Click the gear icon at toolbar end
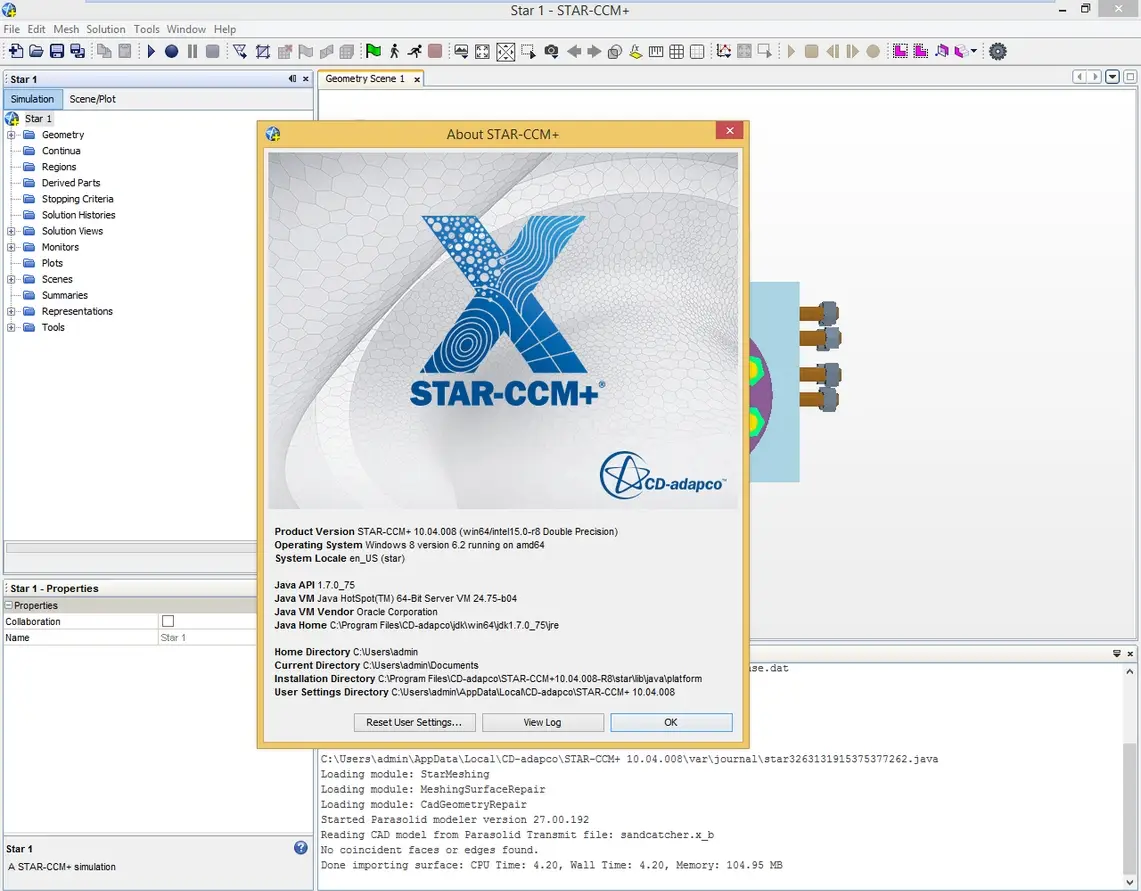This screenshot has height=891, width=1141. (998, 51)
